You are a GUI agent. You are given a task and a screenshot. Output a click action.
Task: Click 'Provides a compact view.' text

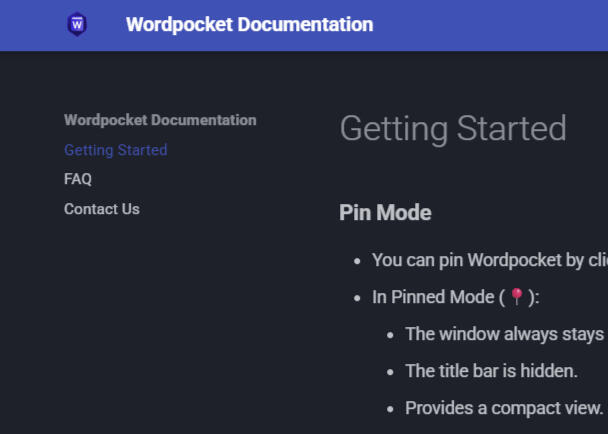[505, 408]
